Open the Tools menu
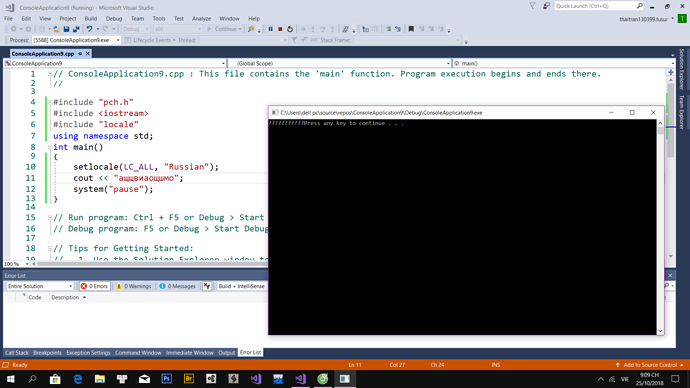 point(159,18)
